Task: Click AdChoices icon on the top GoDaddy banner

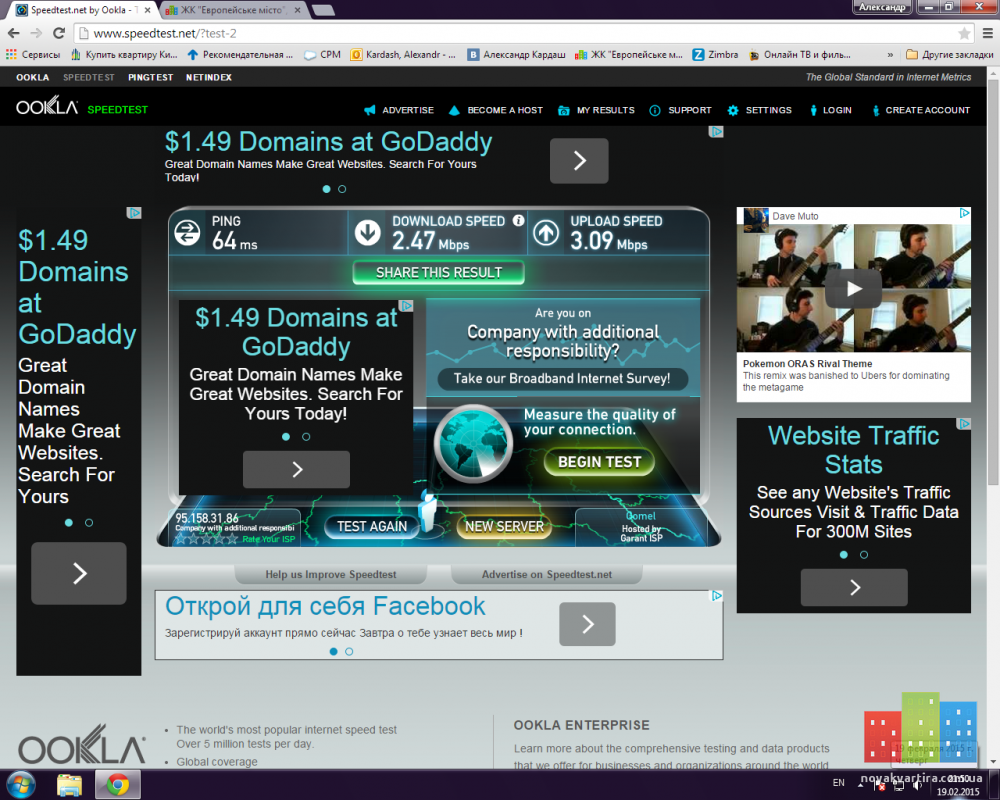Action: pos(716,131)
